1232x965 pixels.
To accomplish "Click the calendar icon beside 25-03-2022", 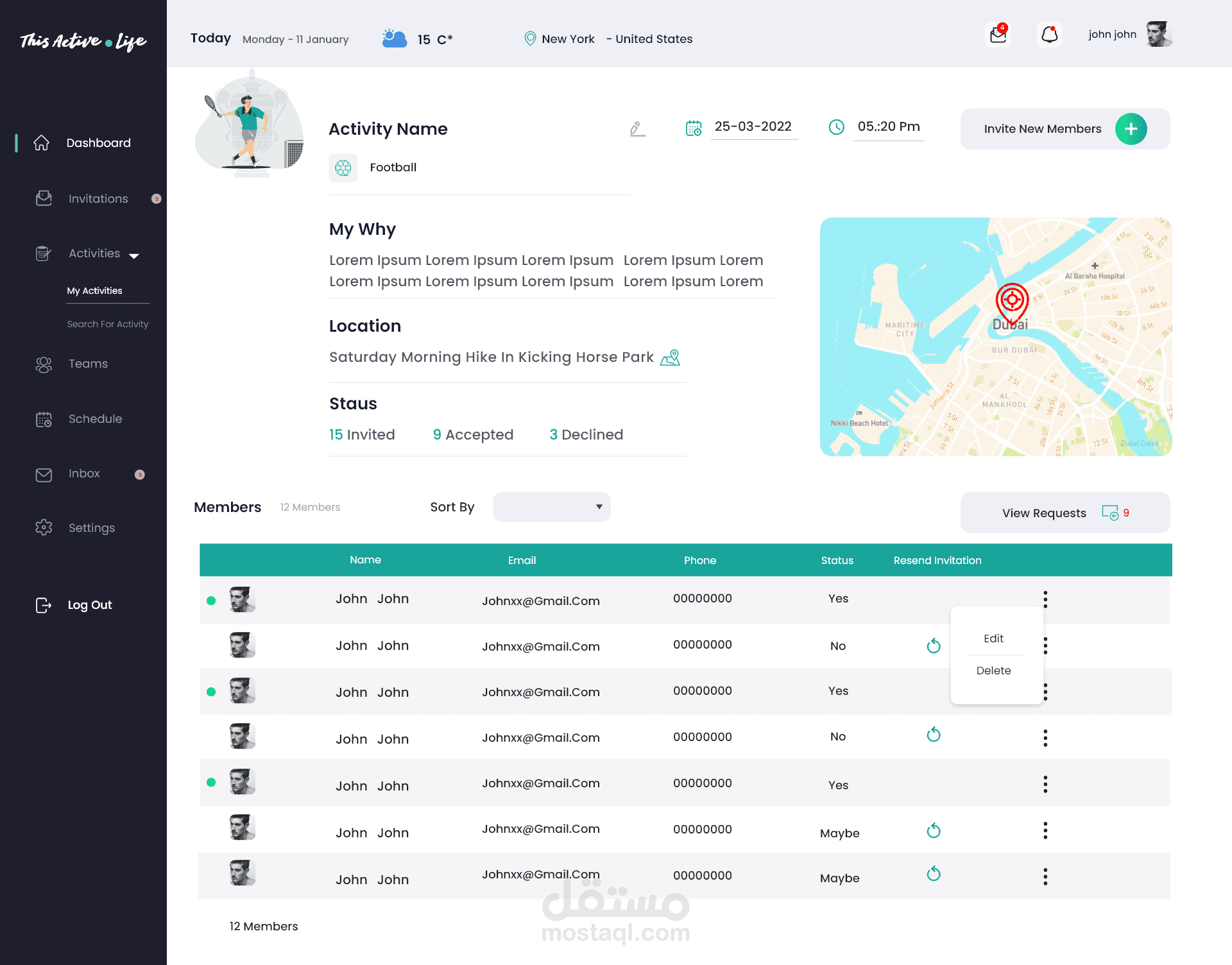I will [x=694, y=128].
